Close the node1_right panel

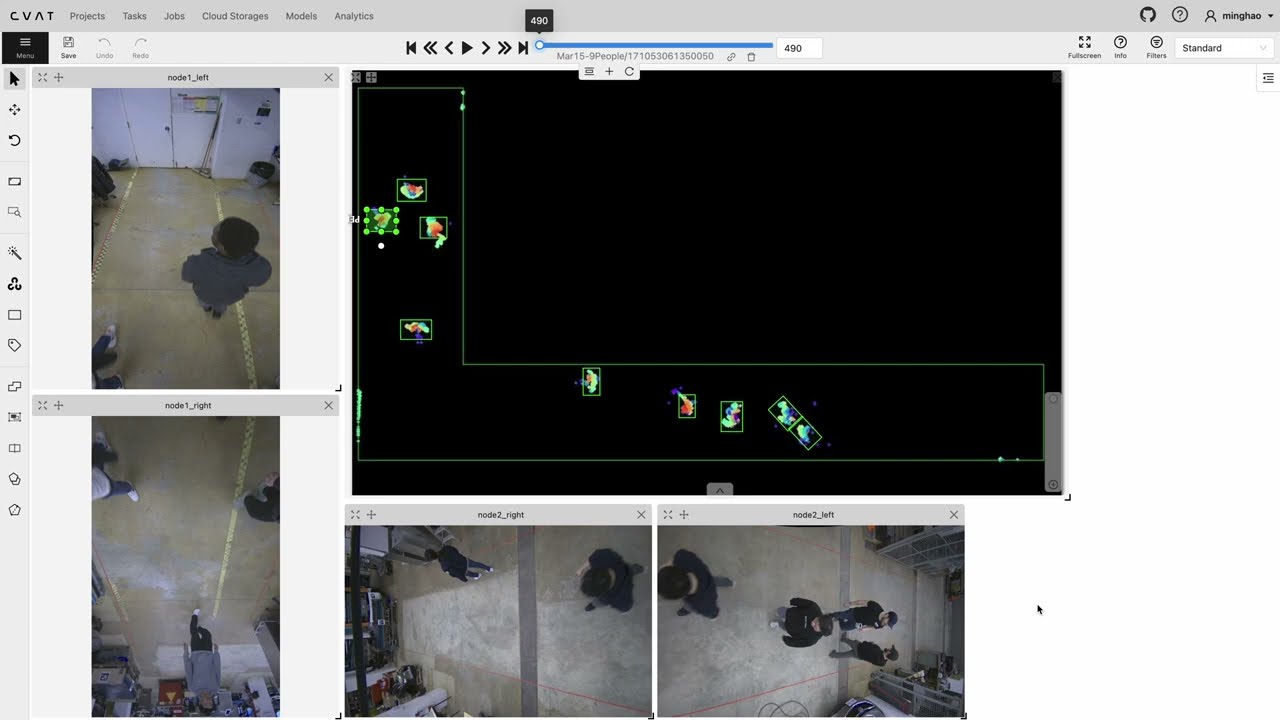328,405
